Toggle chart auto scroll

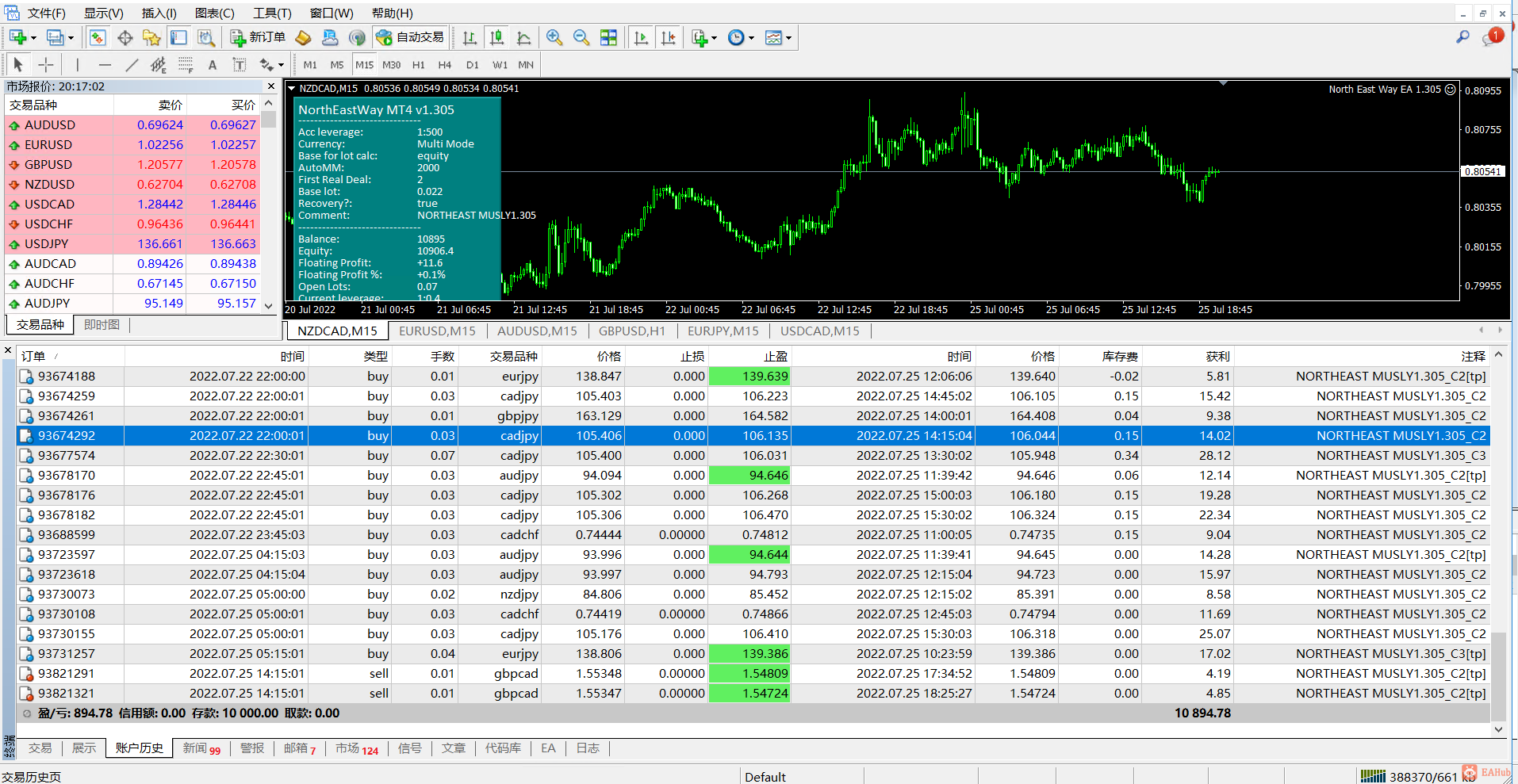[x=641, y=37]
